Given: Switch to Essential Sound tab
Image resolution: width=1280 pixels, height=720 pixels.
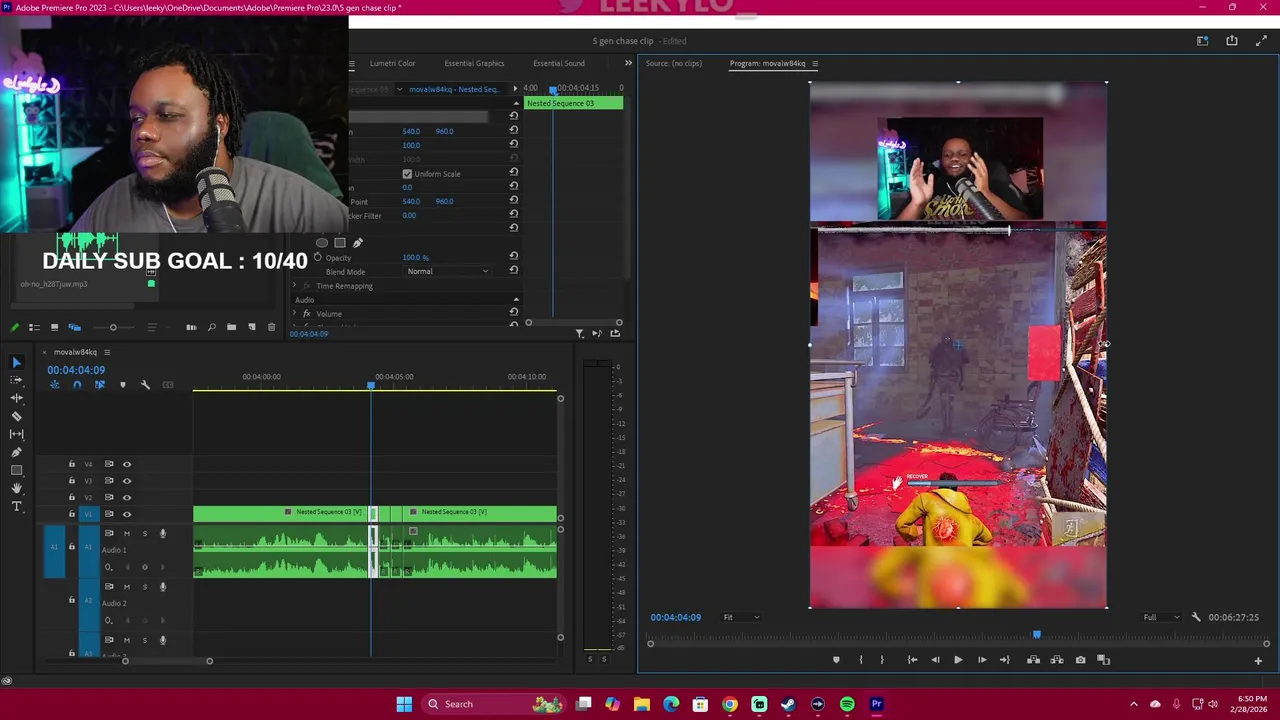Looking at the screenshot, I should point(558,63).
